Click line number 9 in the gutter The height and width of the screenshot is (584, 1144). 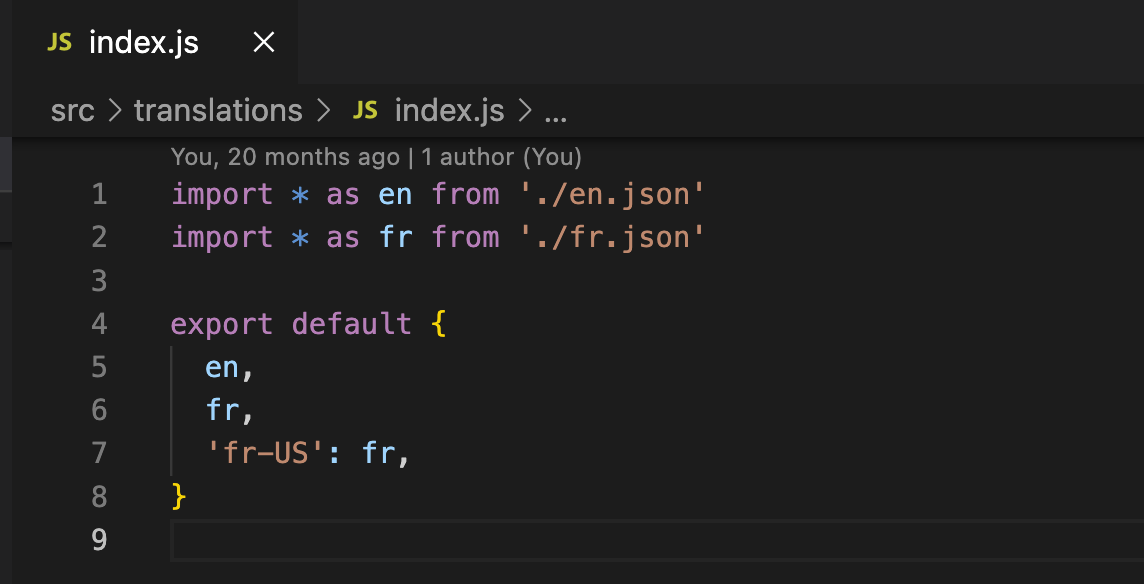point(98,540)
